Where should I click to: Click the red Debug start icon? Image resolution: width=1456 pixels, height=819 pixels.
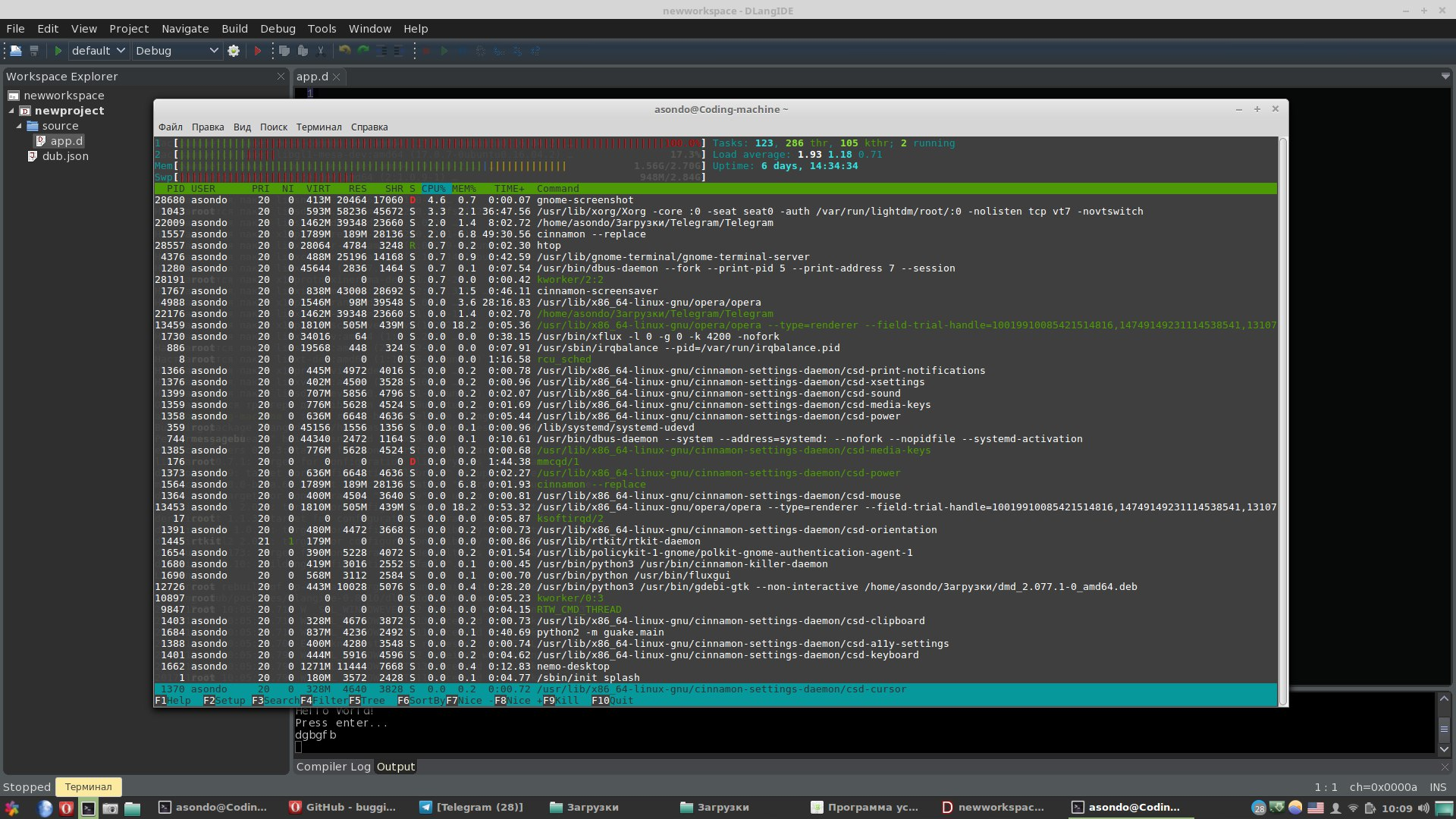[x=258, y=51]
